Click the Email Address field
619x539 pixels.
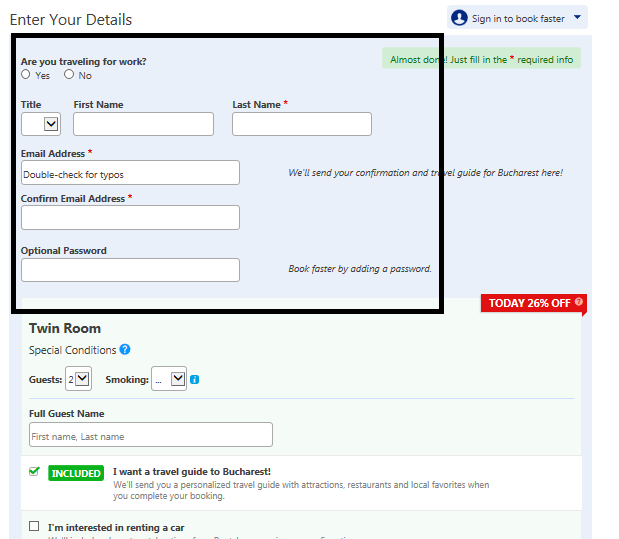130,173
